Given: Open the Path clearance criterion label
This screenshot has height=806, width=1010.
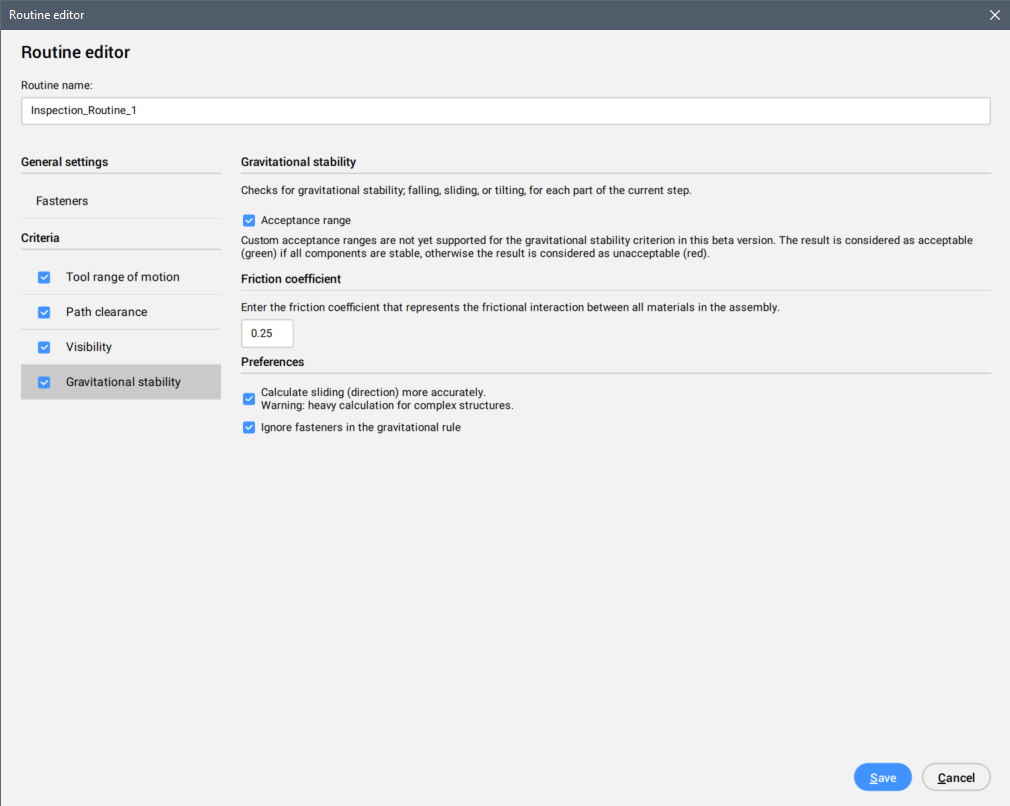Looking at the screenshot, I should (x=106, y=312).
